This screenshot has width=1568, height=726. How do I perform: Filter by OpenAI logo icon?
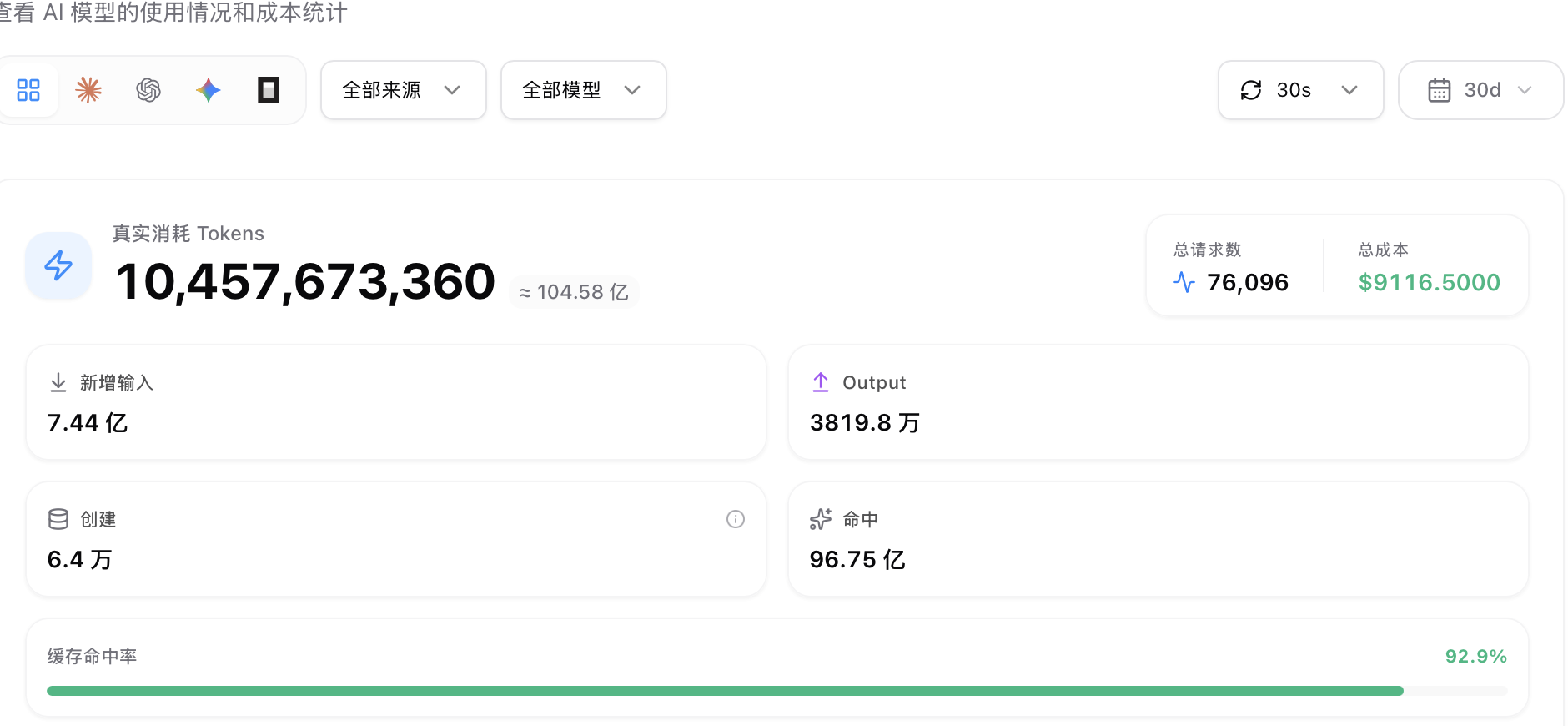[148, 90]
